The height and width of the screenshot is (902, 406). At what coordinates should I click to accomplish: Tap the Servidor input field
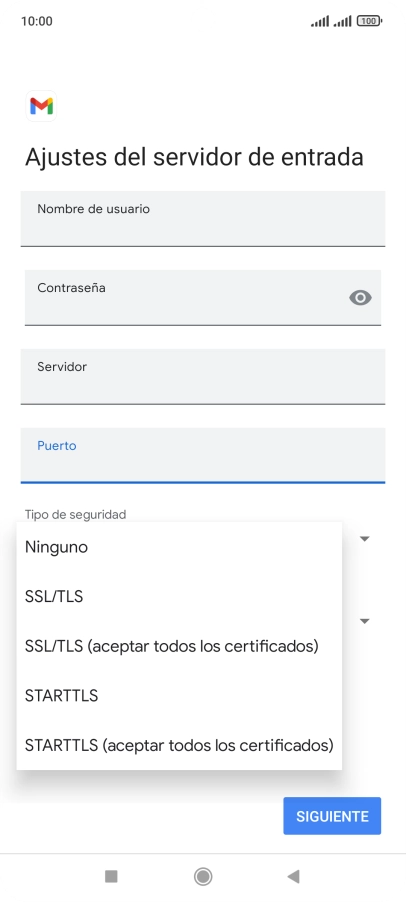(203, 376)
